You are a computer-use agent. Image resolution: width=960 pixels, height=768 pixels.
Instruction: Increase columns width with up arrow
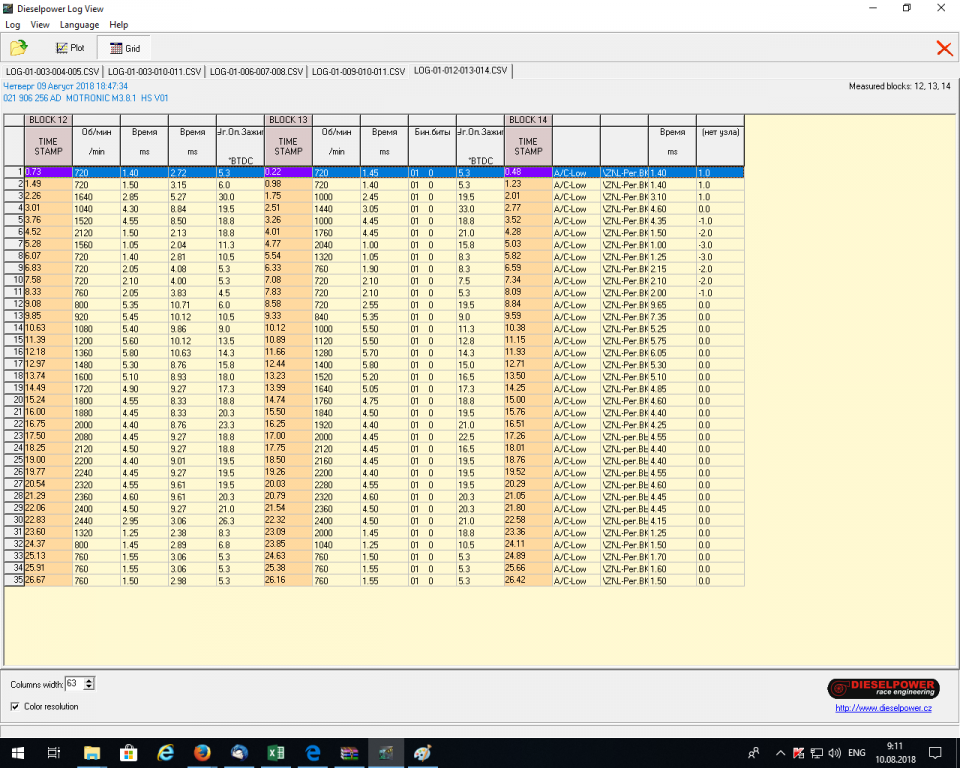click(90, 680)
